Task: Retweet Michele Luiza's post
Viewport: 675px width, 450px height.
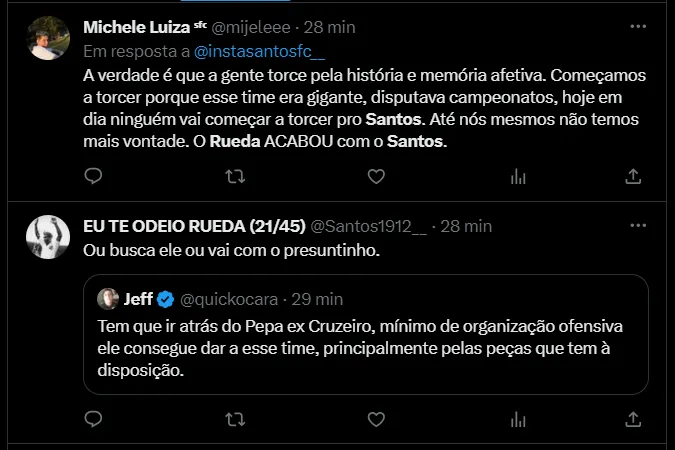Action: pos(235,176)
